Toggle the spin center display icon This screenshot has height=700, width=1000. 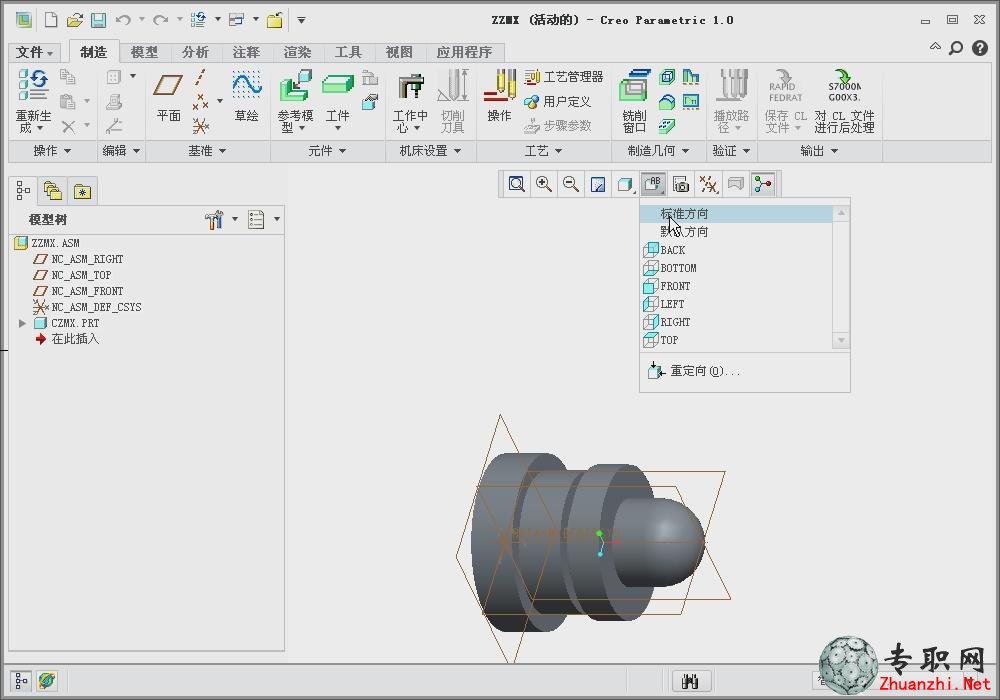pyautogui.click(x=763, y=184)
